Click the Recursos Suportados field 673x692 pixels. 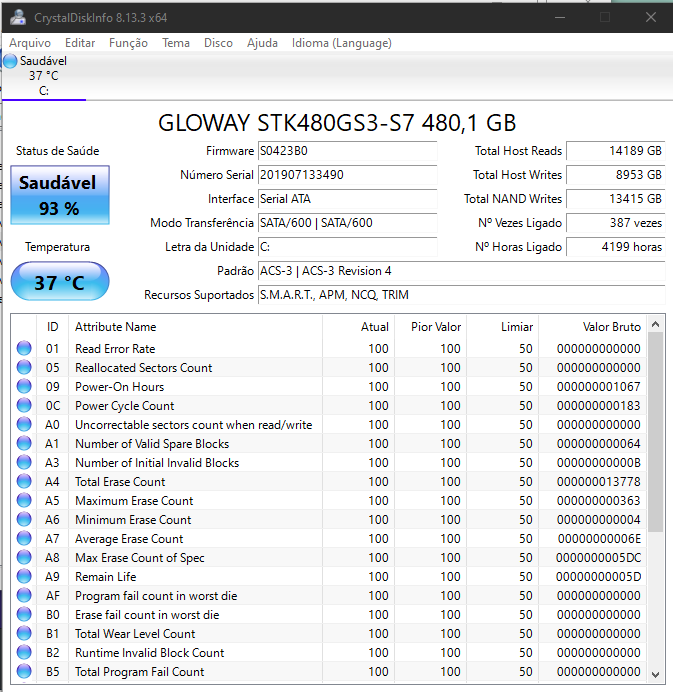(462, 295)
